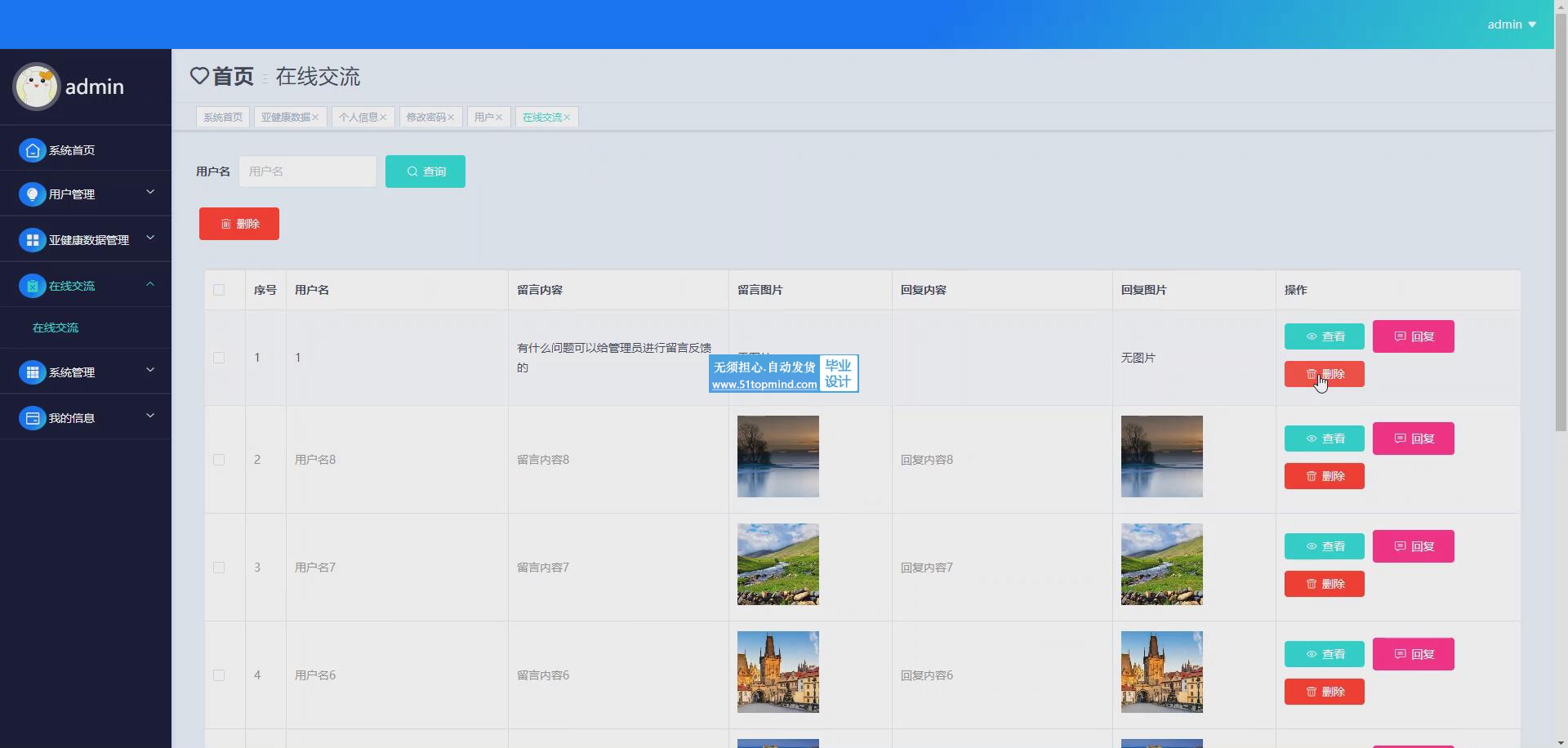Click the admin avatar image in sidebar

click(37, 86)
